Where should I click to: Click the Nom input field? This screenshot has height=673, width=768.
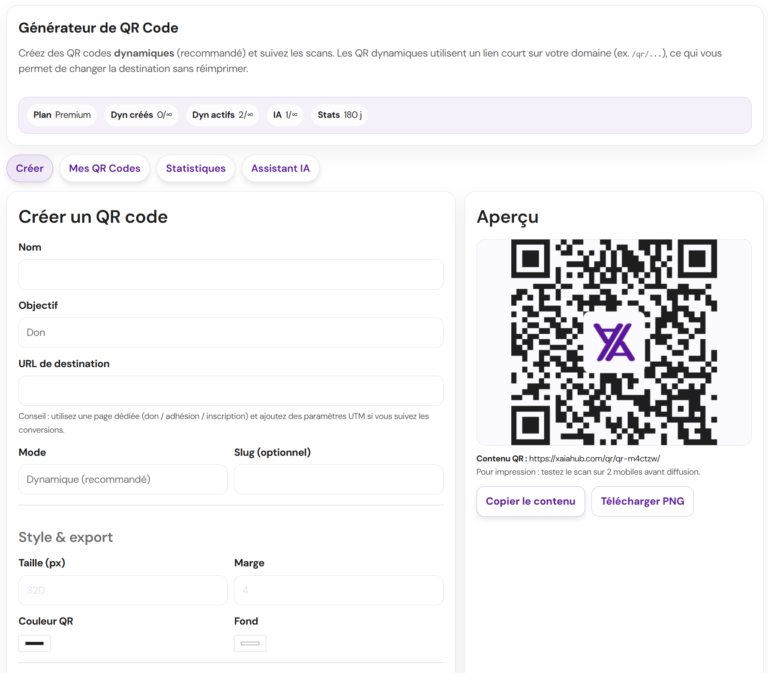tap(230, 274)
